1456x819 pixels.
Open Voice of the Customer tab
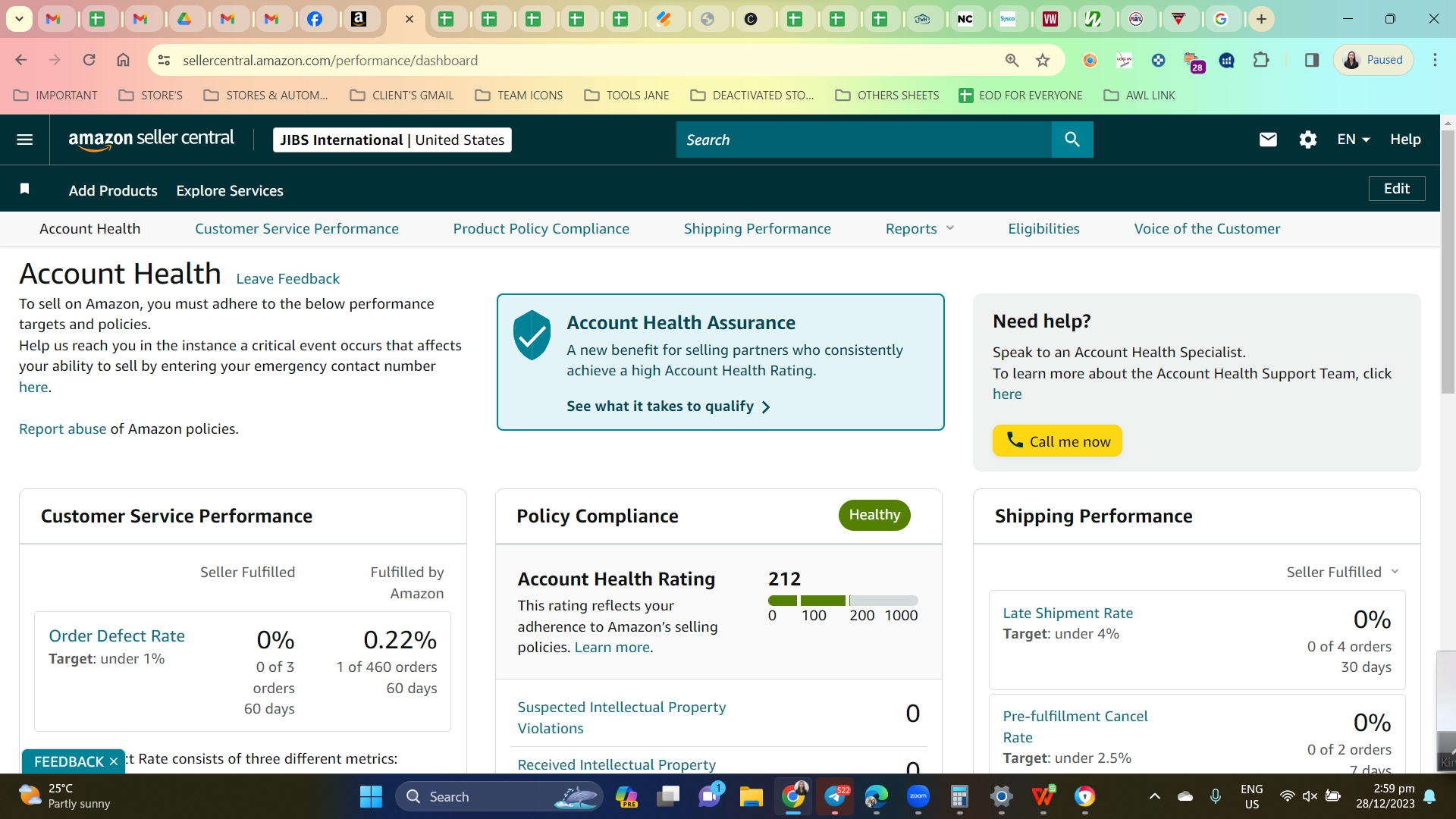[1207, 228]
